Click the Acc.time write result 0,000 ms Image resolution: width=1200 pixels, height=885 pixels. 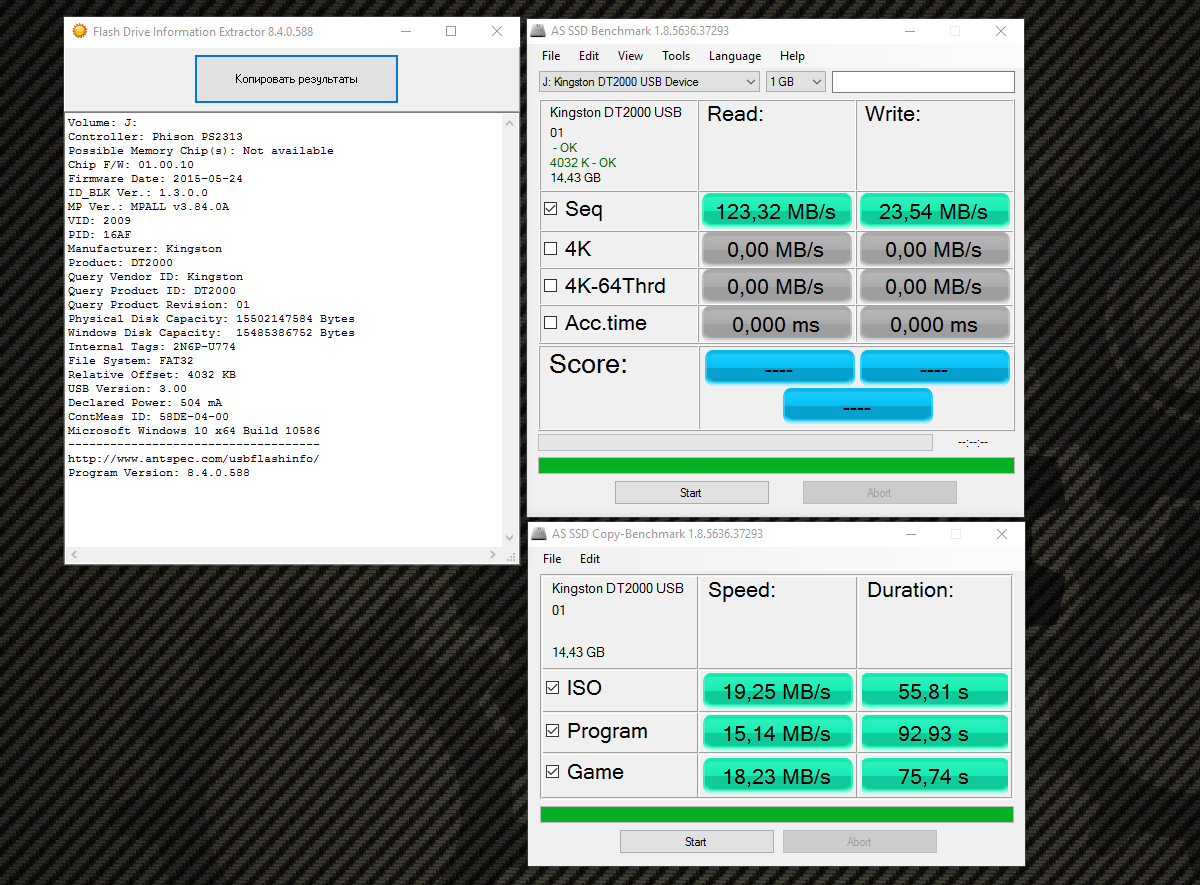[934, 324]
